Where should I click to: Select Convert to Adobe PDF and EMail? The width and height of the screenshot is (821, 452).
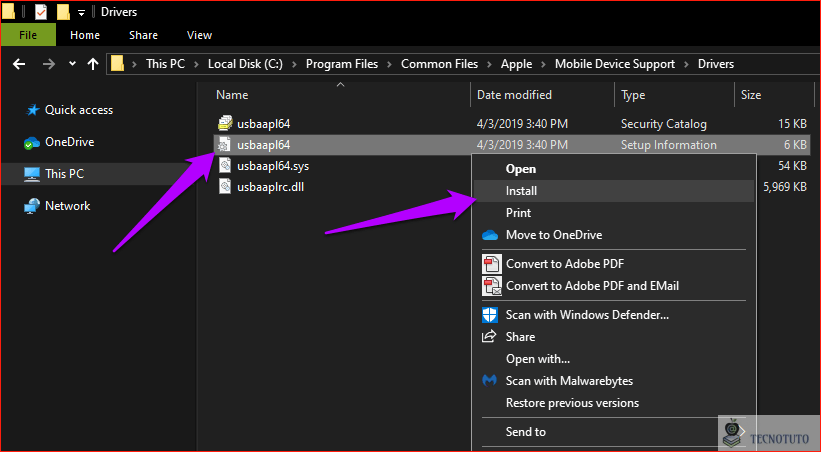click(614, 286)
